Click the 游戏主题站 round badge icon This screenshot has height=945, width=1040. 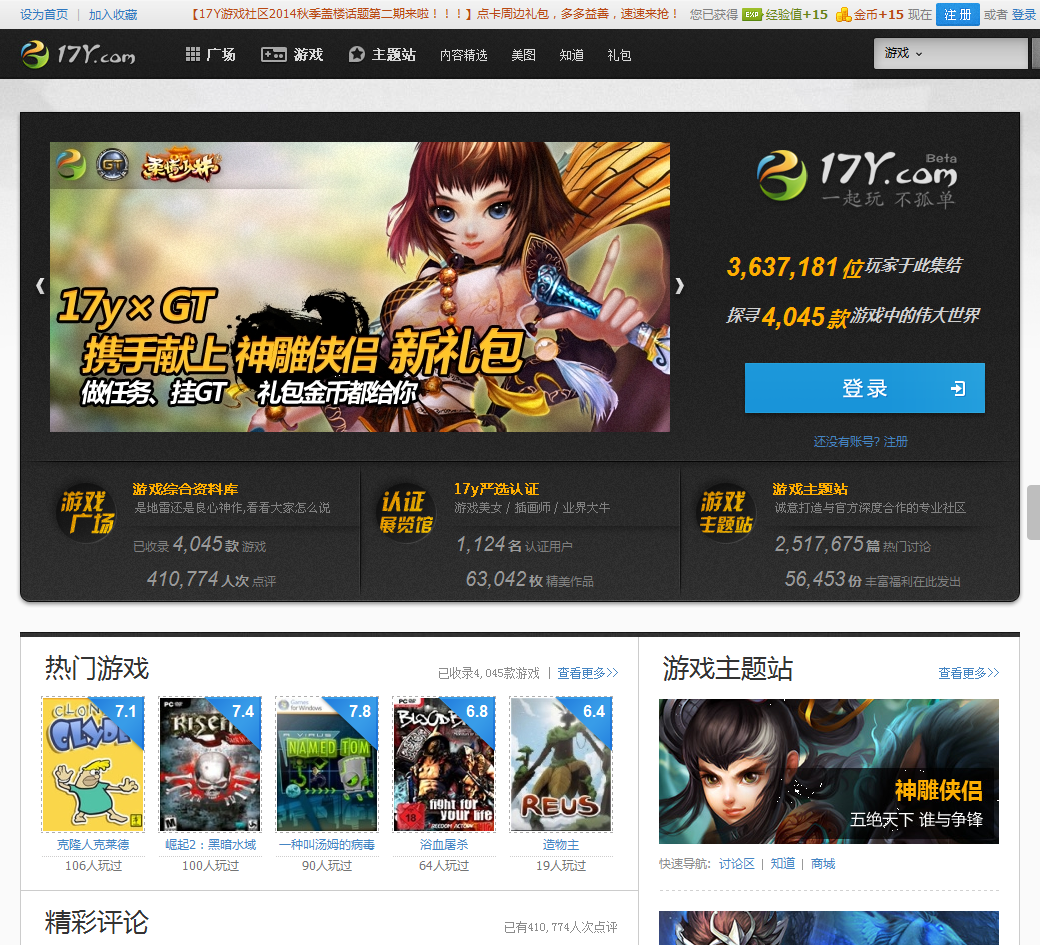tap(726, 513)
